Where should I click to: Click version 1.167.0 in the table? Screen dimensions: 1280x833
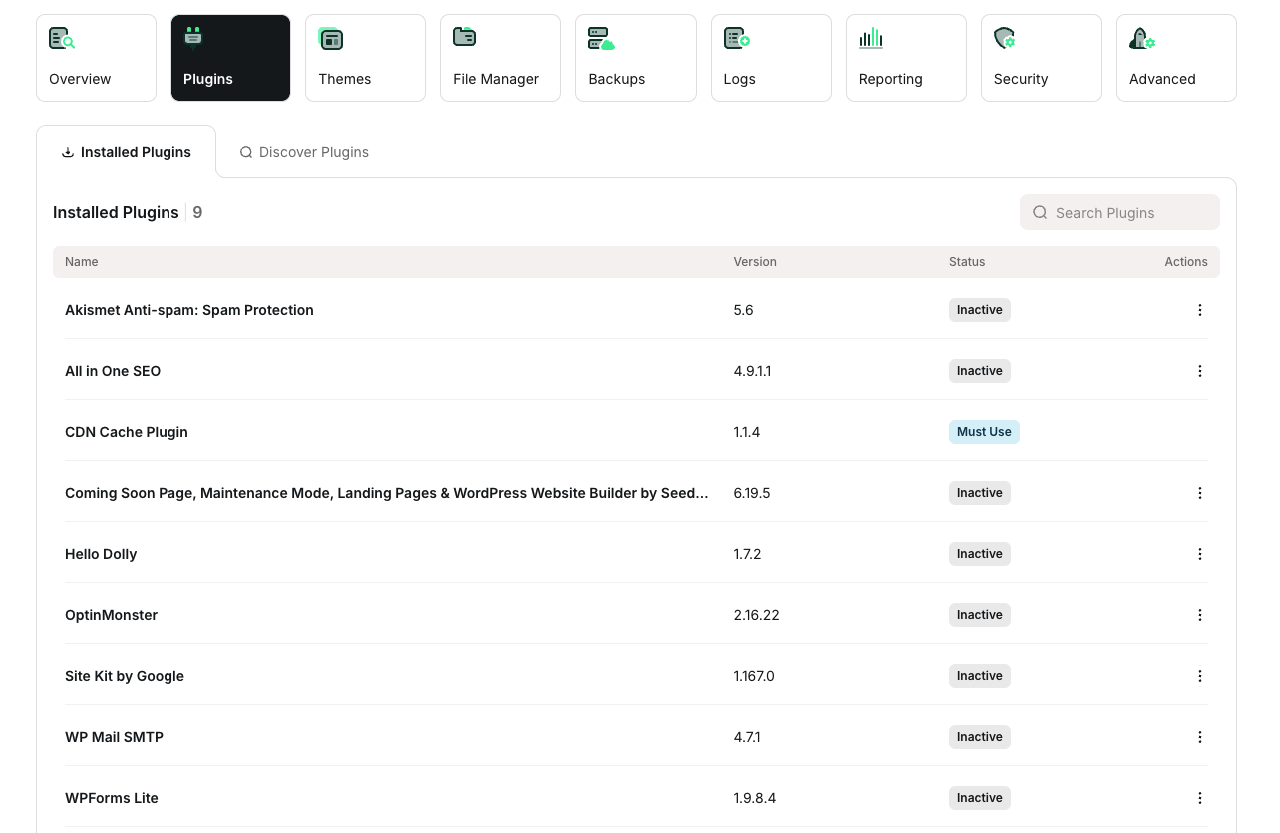(x=754, y=676)
